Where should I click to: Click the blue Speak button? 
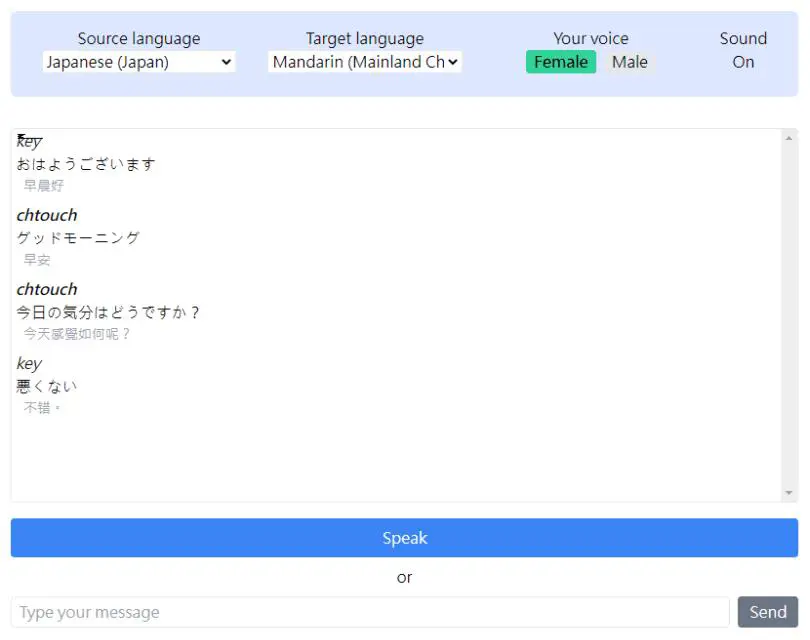pyautogui.click(x=404, y=538)
